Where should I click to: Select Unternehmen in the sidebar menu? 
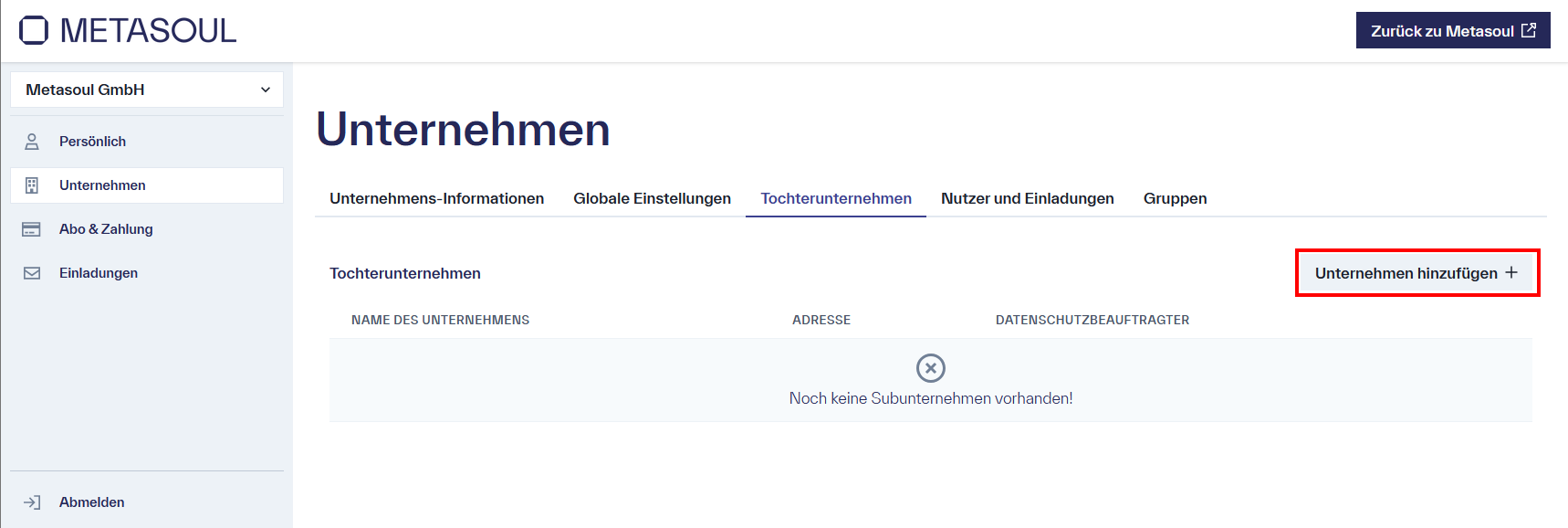point(147,185)
